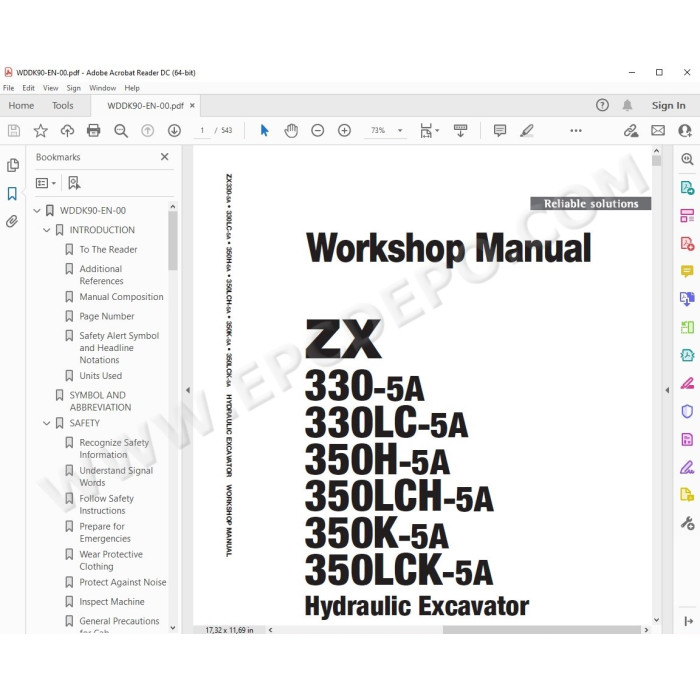Toggle the Bookmarks panel ribbon icon

click(12, 193)
